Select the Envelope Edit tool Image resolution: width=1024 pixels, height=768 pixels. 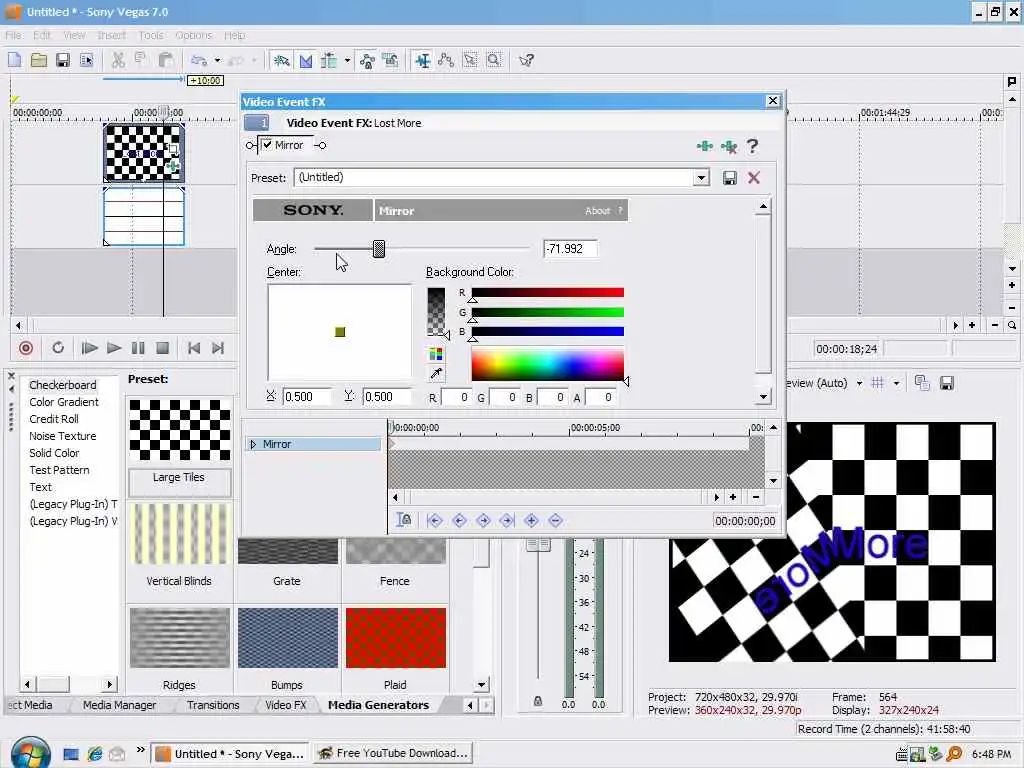447,61
